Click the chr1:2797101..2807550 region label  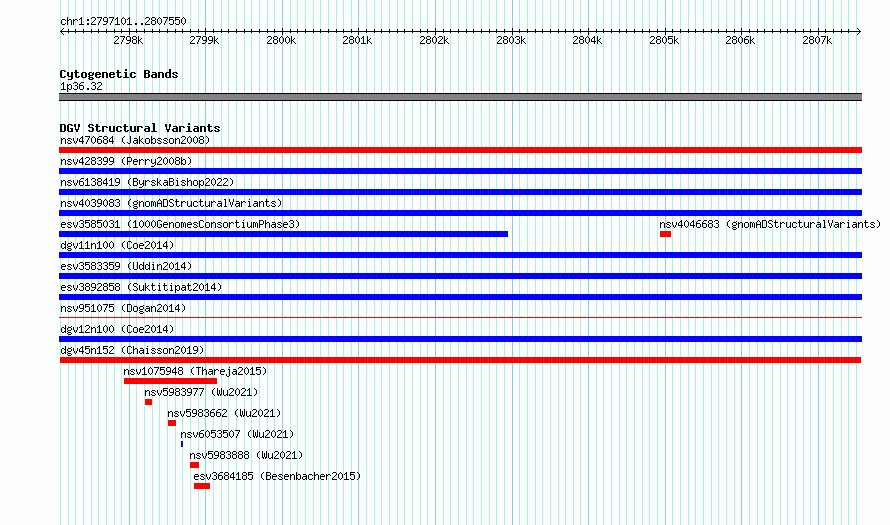[x=123, y=21]
